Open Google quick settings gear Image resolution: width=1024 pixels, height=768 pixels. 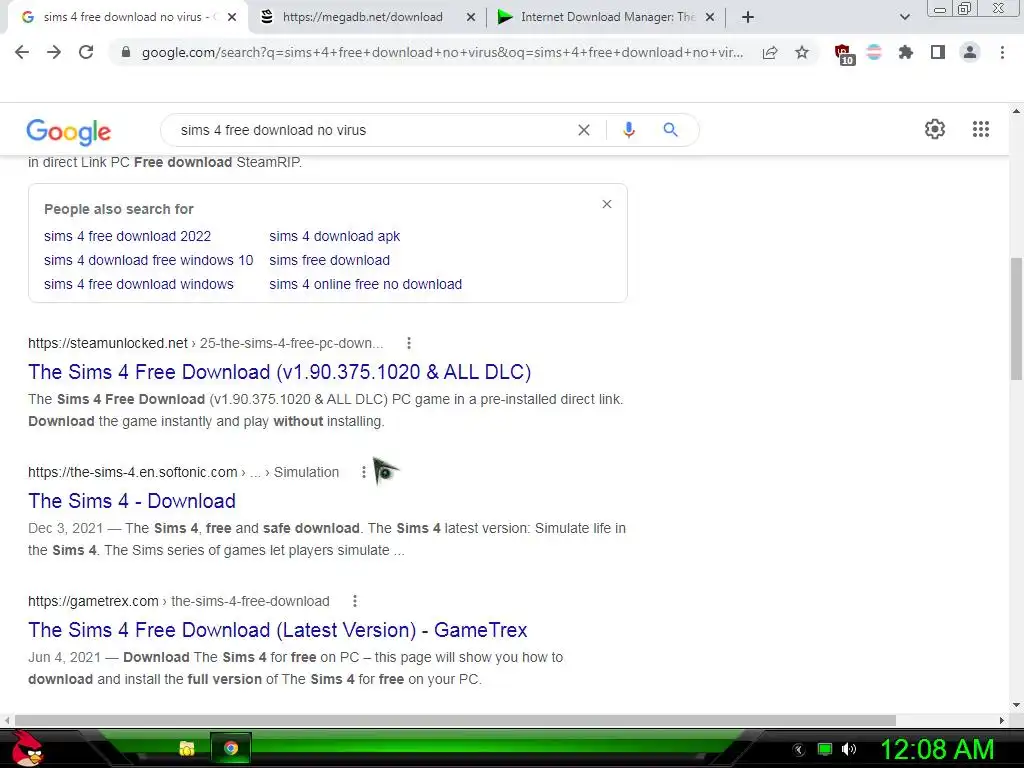pyautogui.click(x=935, y=129)
